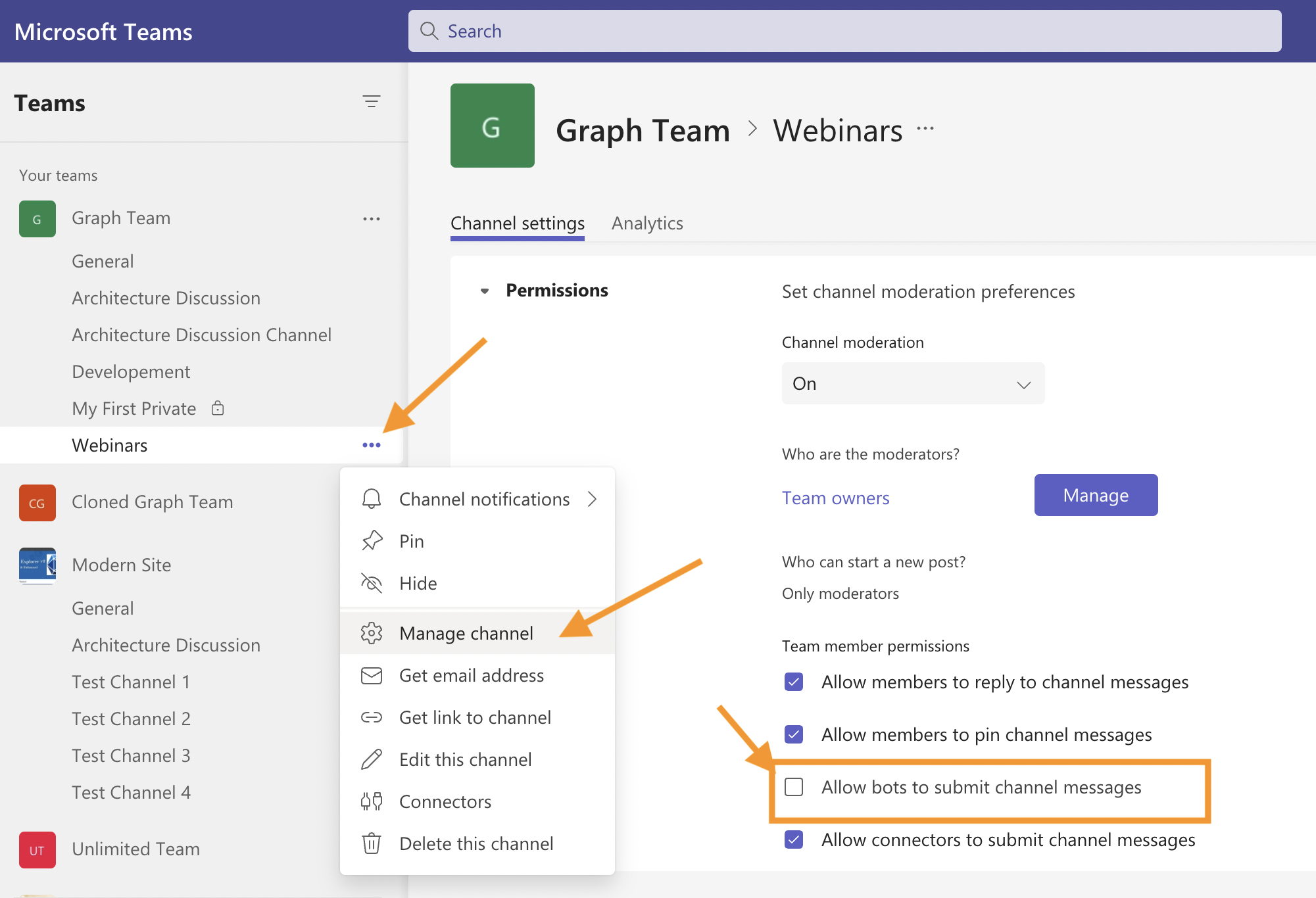Open ellipsis next to Webinars header

click(925, 130)
